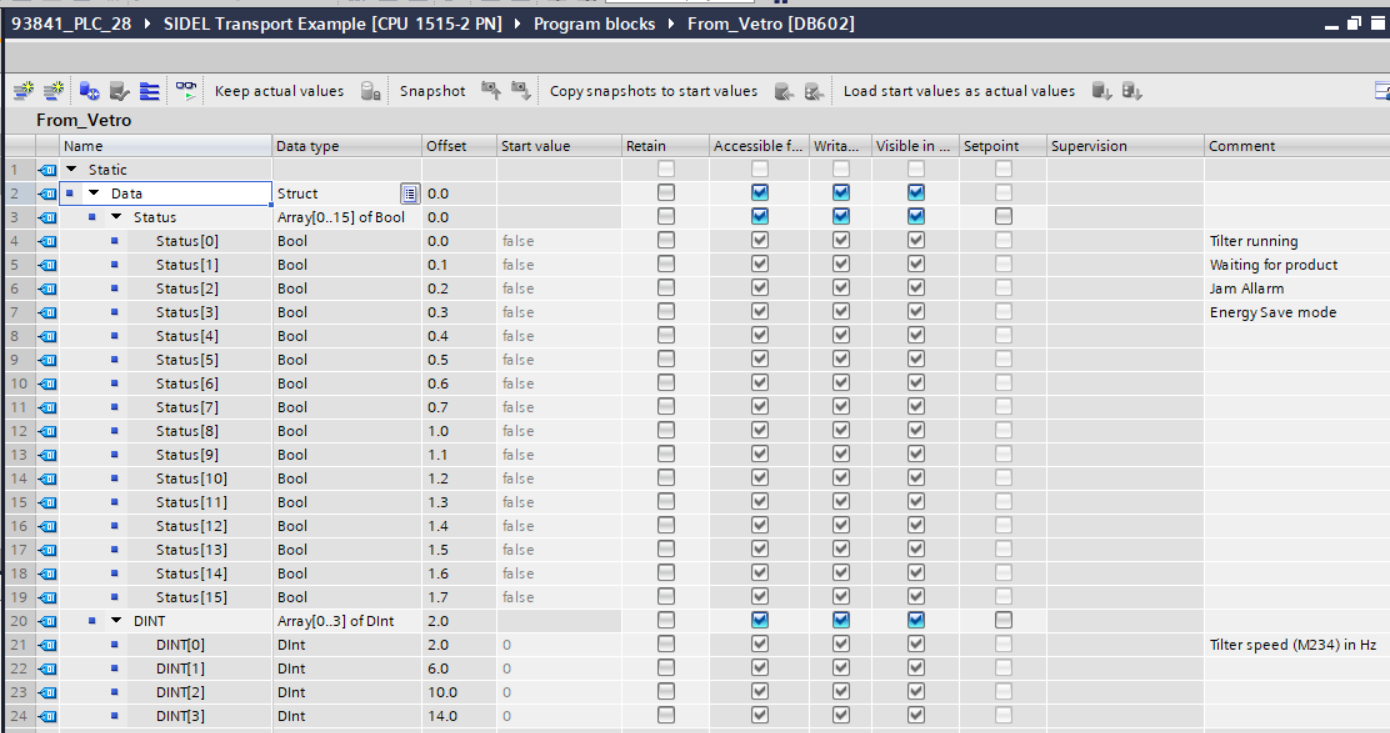Open 93841_PLC_28 in the breadcrumb
The height and width of the screenshot is (733, 1390).
(x=73, y=23)
